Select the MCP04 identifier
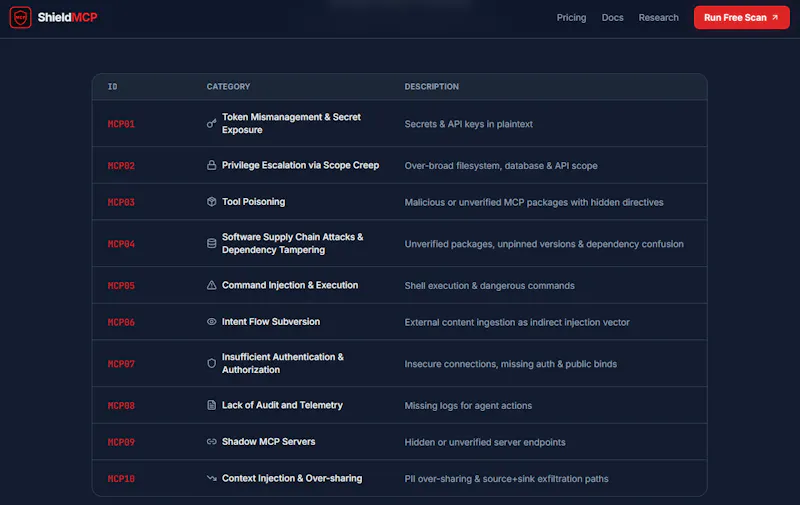 point(121,244)
